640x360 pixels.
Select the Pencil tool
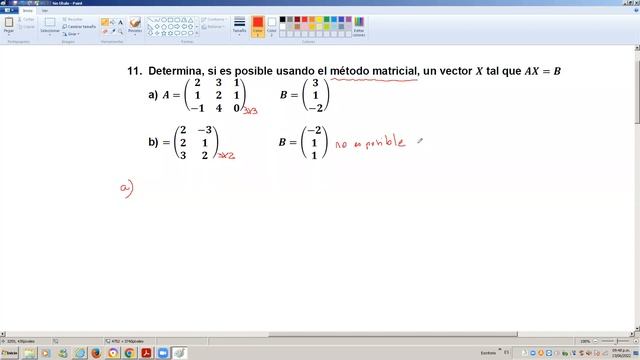click(x=105, y=22)
